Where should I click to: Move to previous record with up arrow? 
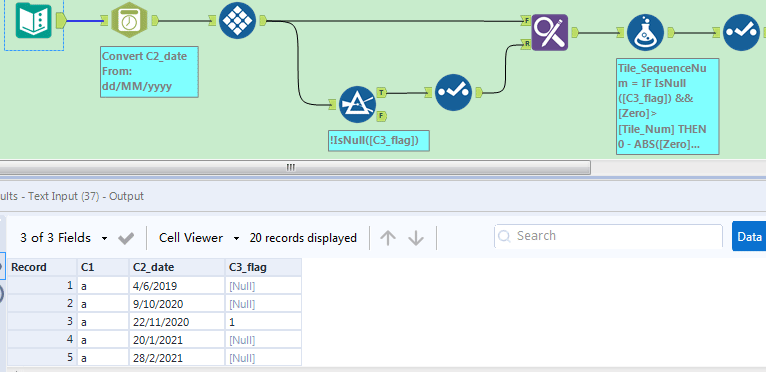[388, 238]
